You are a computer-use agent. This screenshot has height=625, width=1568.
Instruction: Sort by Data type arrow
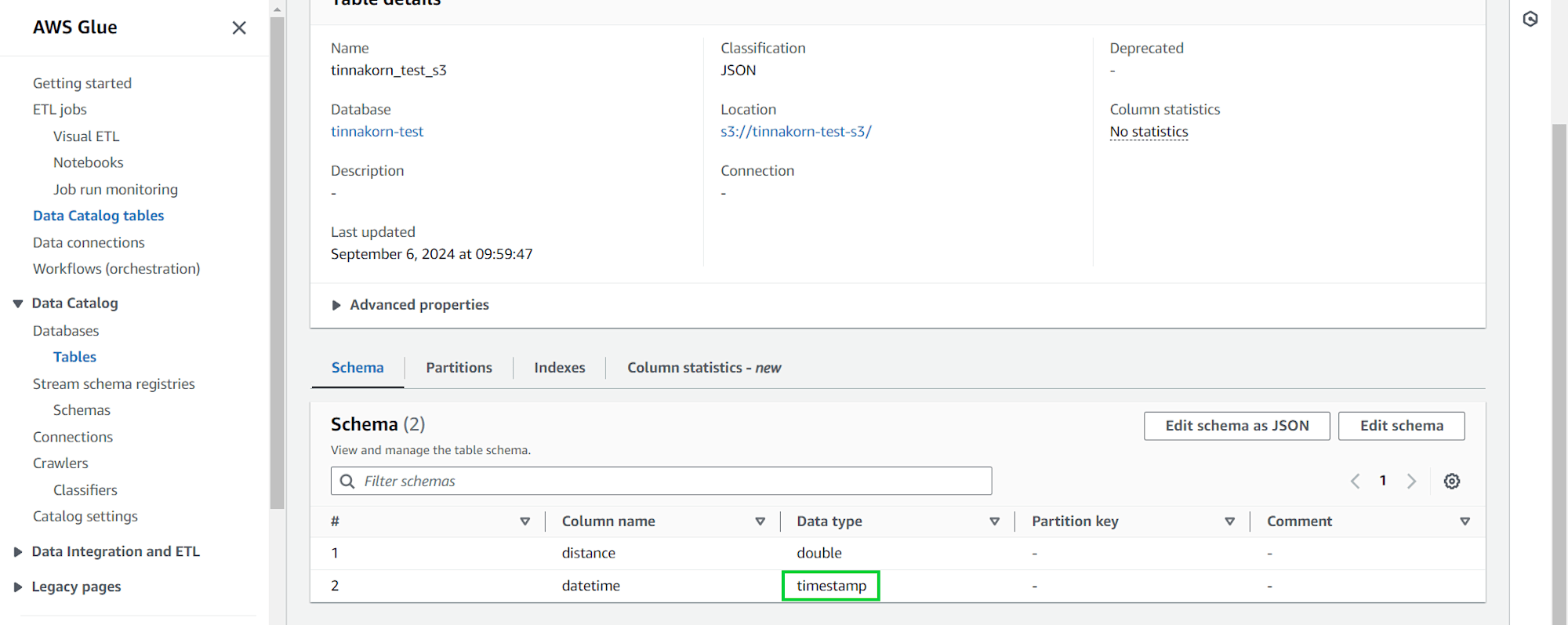994,521
